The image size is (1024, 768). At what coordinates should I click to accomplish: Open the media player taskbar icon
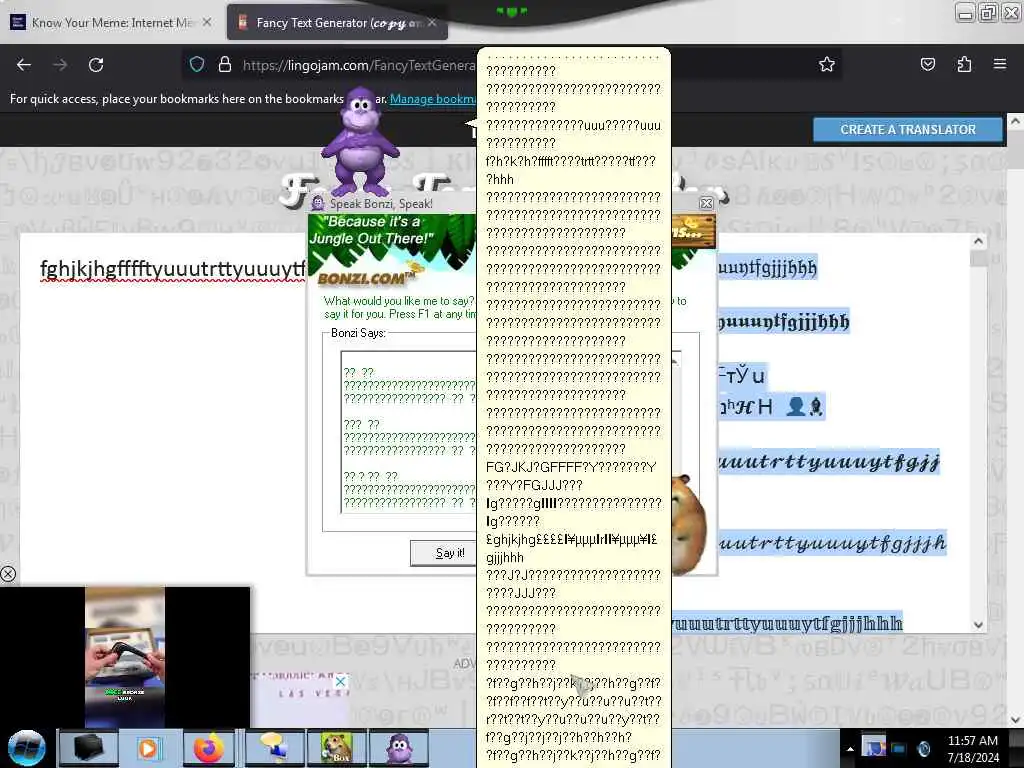(149, 748)
